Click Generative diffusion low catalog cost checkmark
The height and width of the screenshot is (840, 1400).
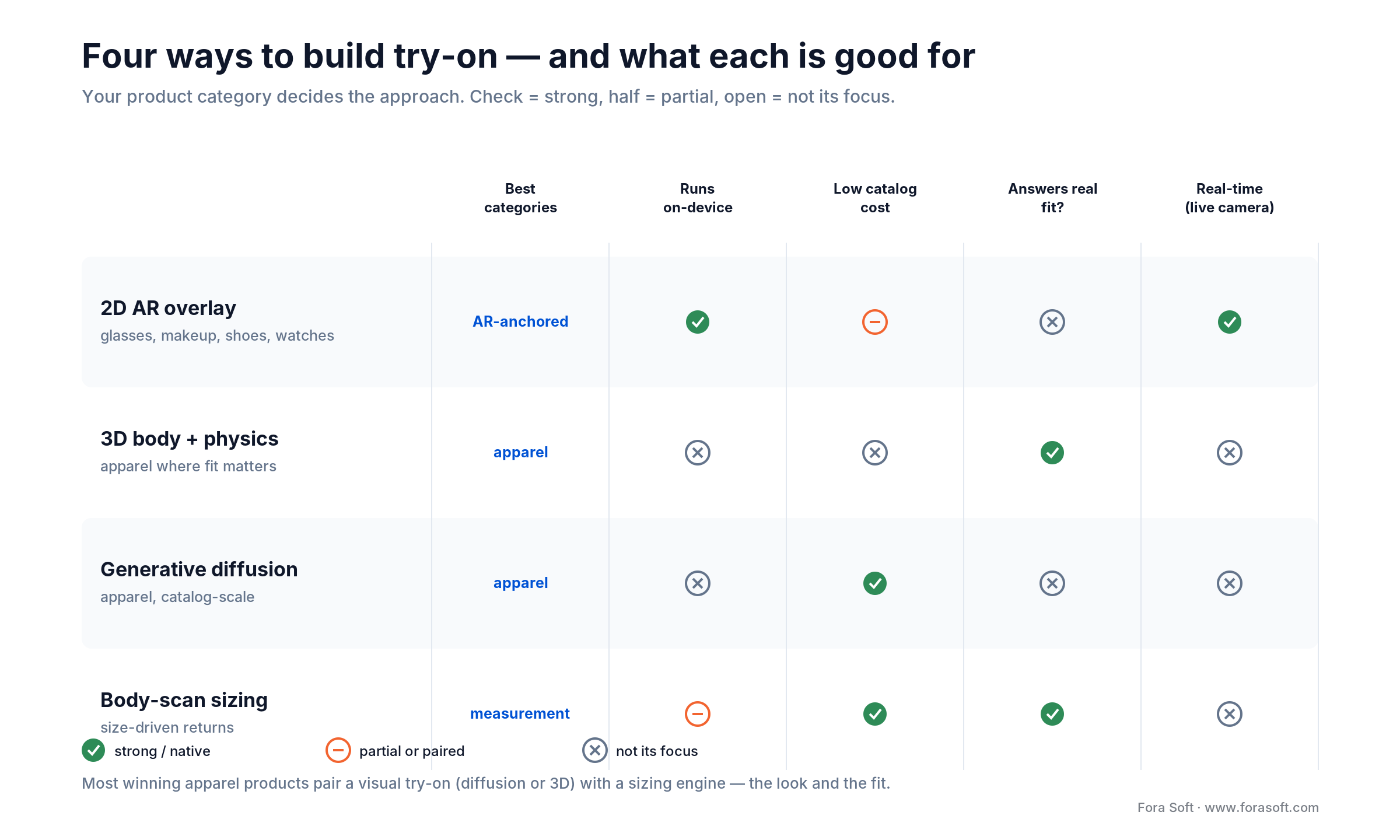[x=874, y=583]
